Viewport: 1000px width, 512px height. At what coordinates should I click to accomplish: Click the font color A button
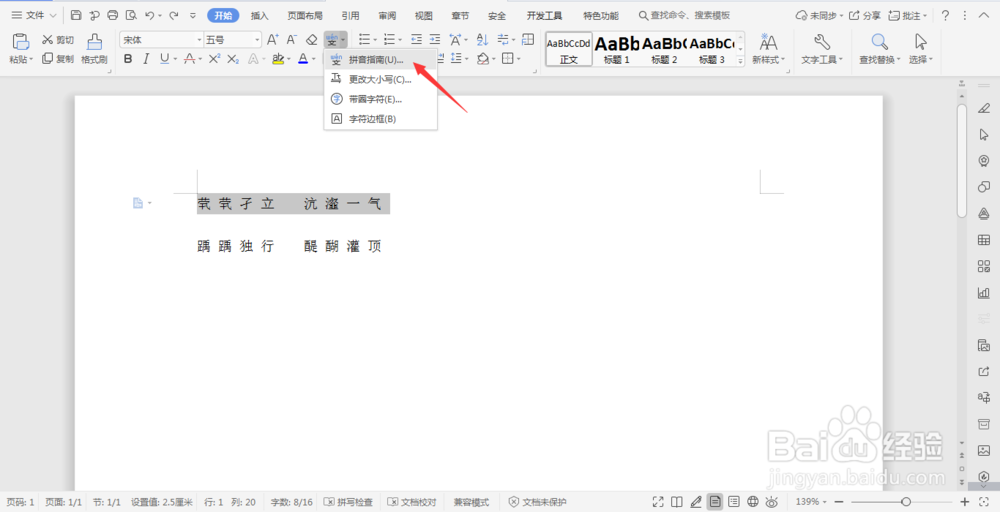pyautogui.click(x=303, y=59)
